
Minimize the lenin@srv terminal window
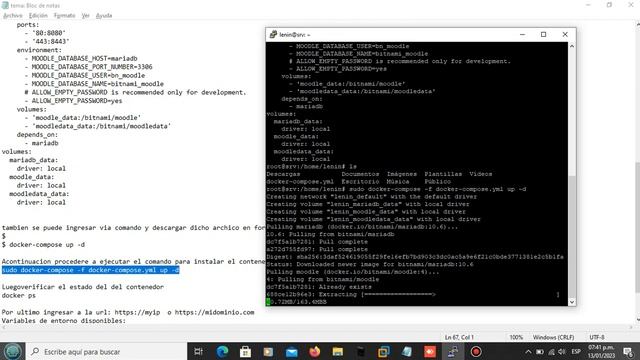pos(522,35)
